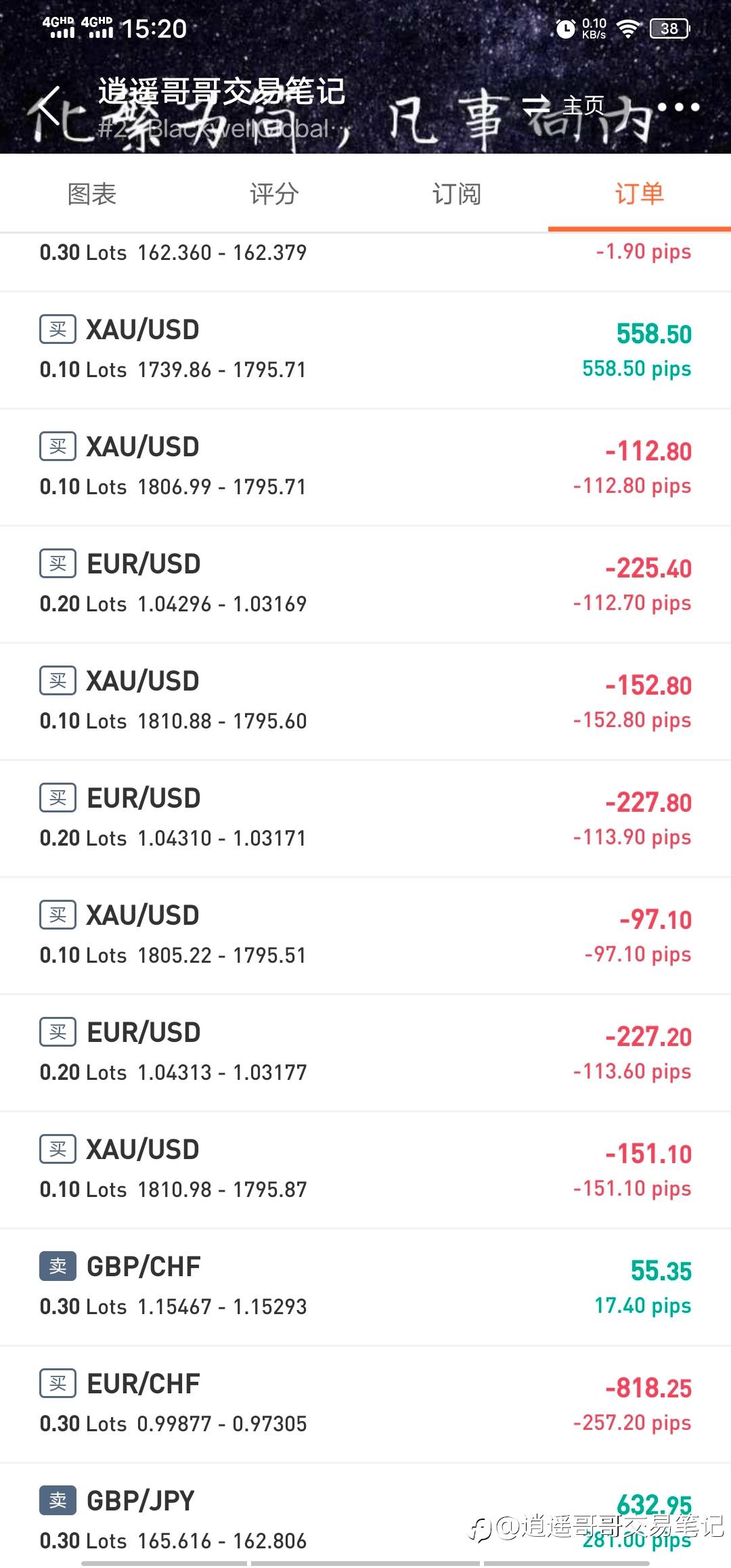Tap the 卖 badge on GBP/JPY order
The height and width of the screenshot is (1568, 731).
click(58, 1500)
